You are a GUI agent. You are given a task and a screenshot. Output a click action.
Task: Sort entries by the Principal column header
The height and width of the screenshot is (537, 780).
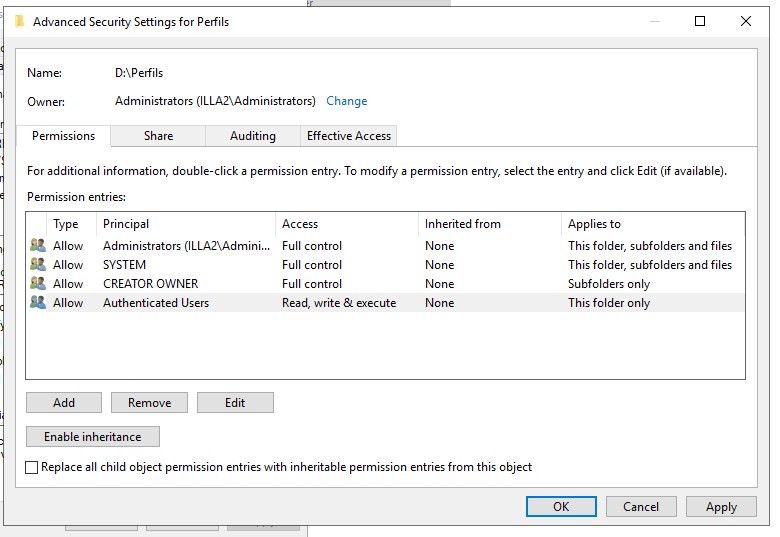[x=185, y=224]
